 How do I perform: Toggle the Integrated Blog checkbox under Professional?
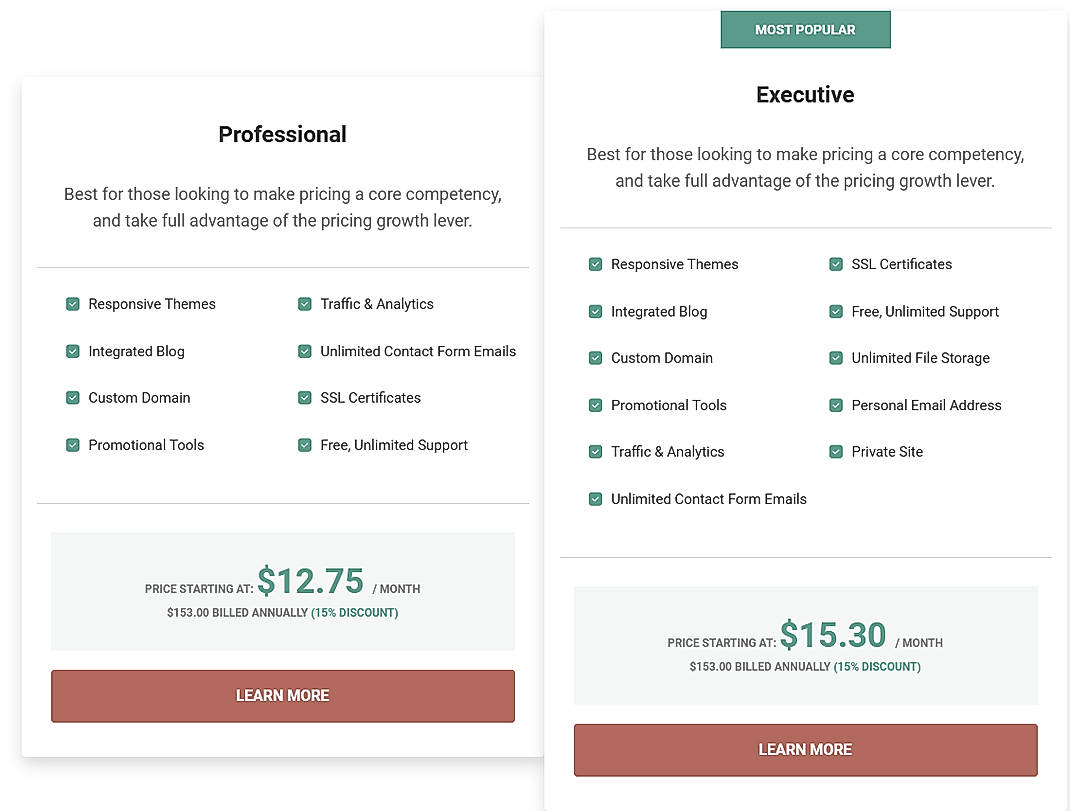[73, 351]
